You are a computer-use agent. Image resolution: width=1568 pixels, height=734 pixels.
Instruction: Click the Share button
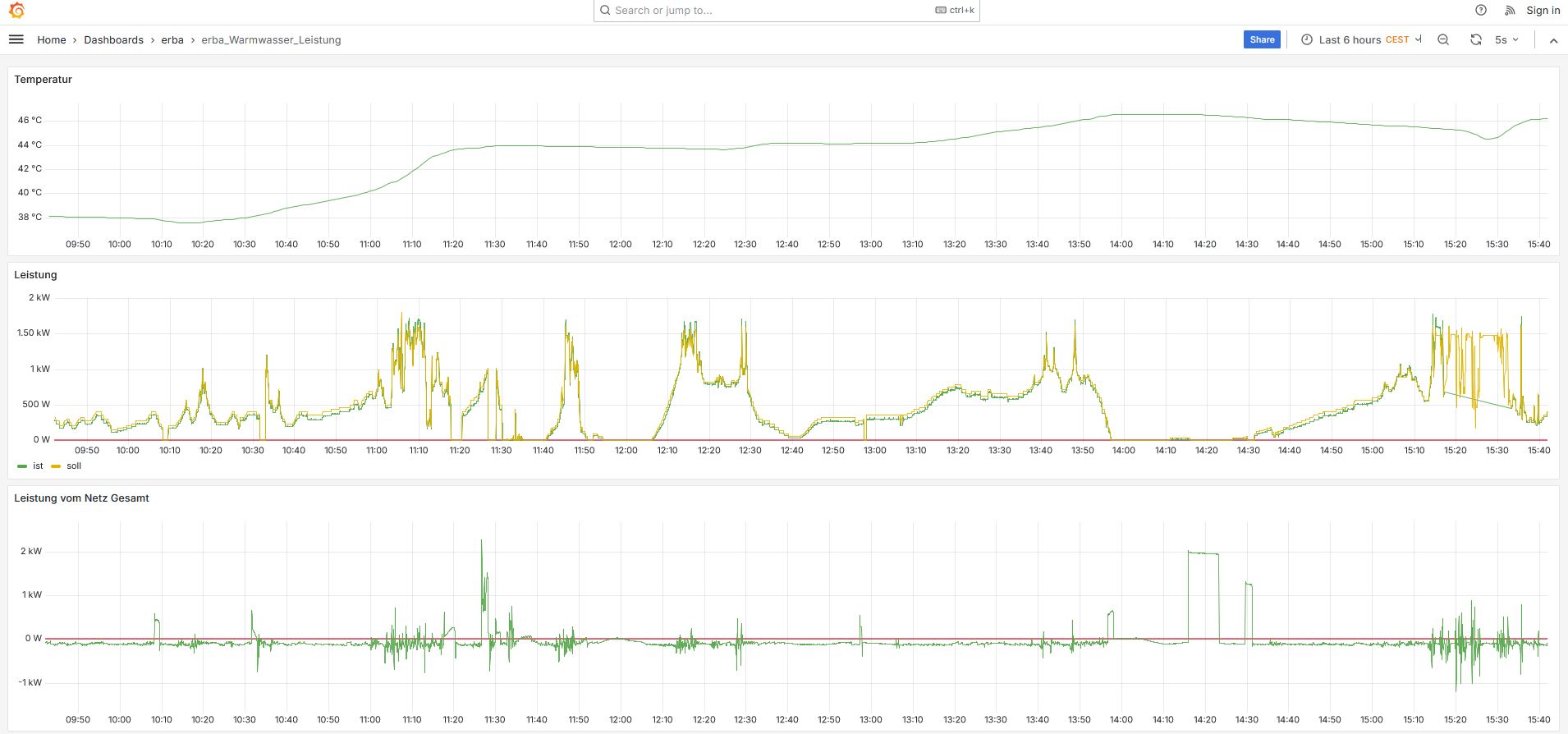pyautogui.click(x=1262, y=39)
